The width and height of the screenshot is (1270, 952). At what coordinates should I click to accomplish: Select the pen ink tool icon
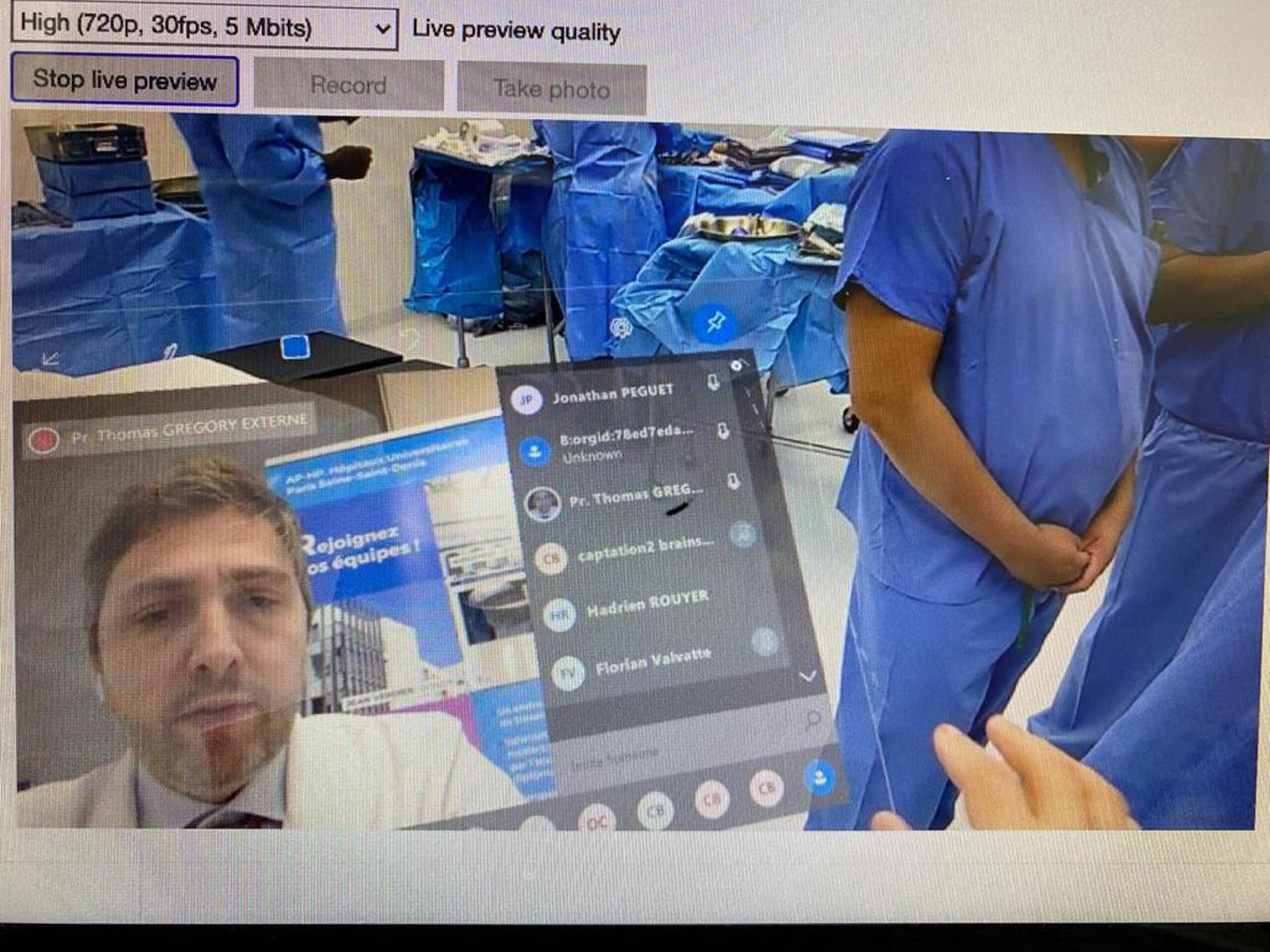point(170,351)
